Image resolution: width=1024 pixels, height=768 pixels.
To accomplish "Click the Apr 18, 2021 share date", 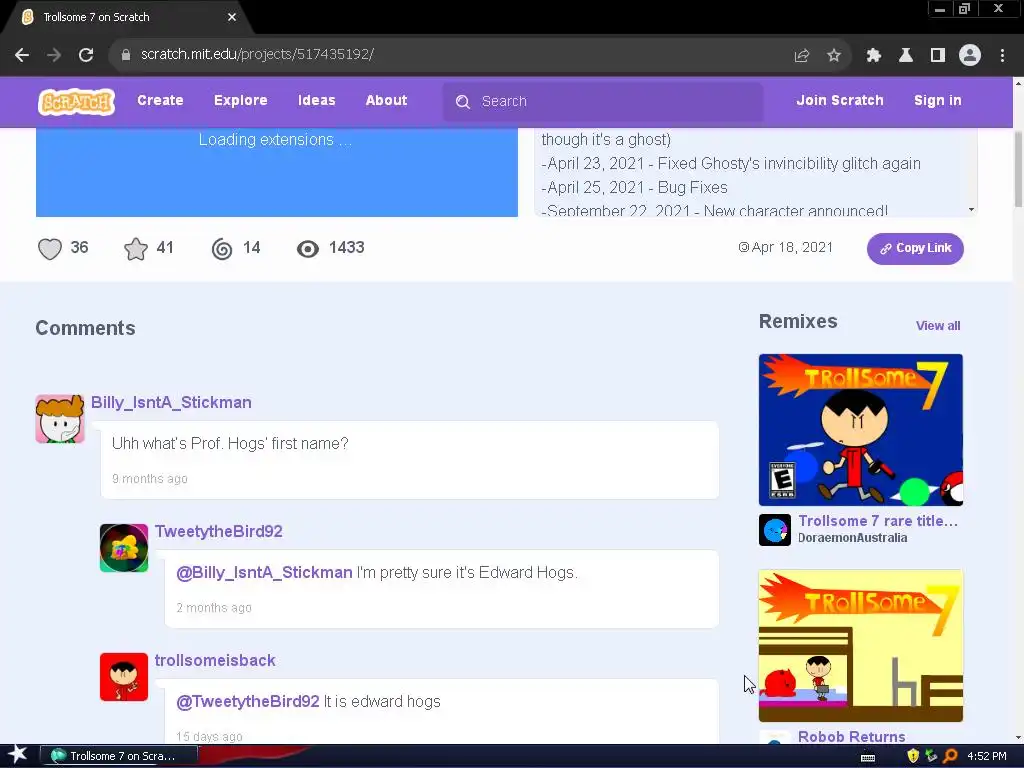I will click(x=786, y=248).
